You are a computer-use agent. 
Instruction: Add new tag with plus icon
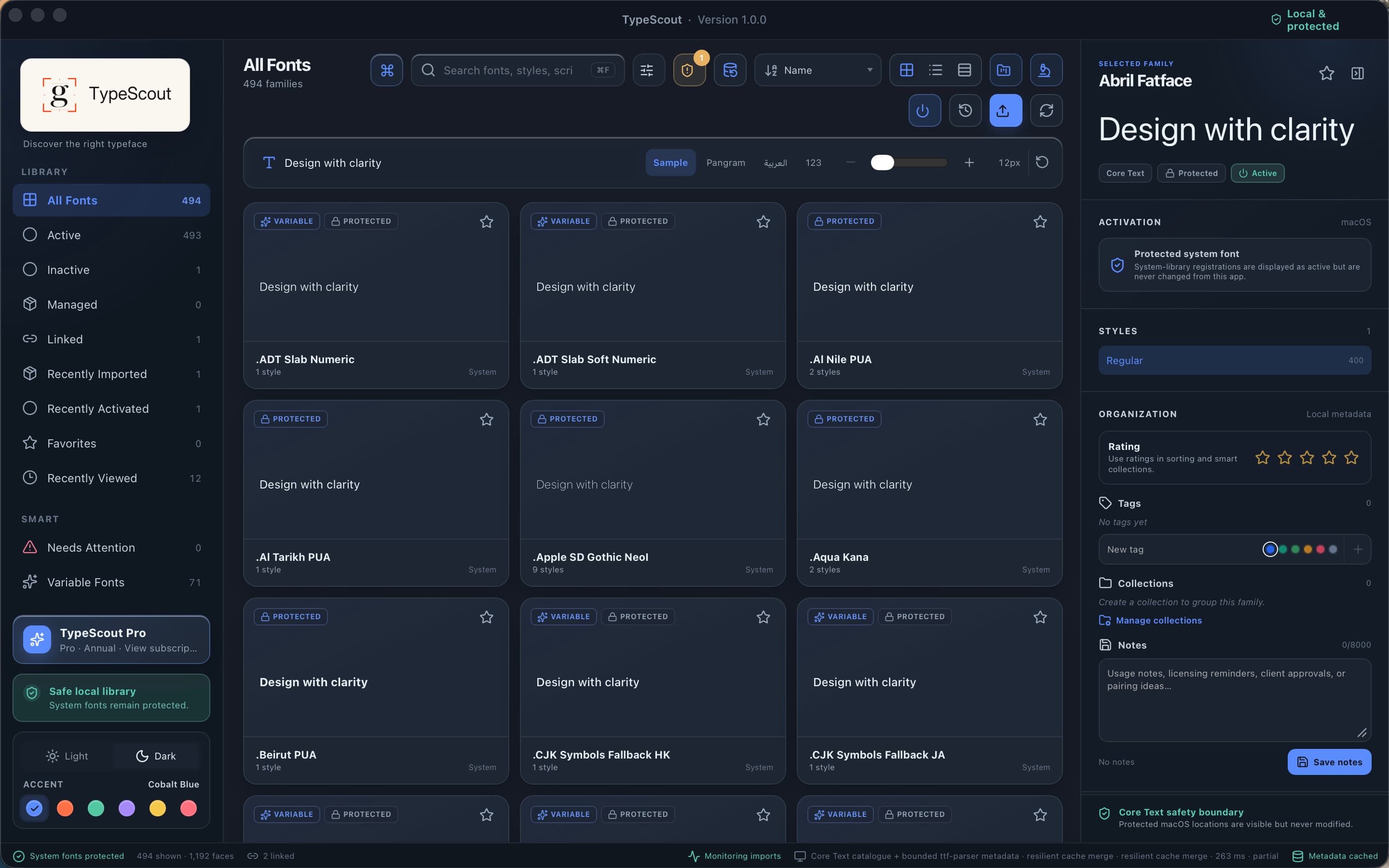tap(1358, 549)
